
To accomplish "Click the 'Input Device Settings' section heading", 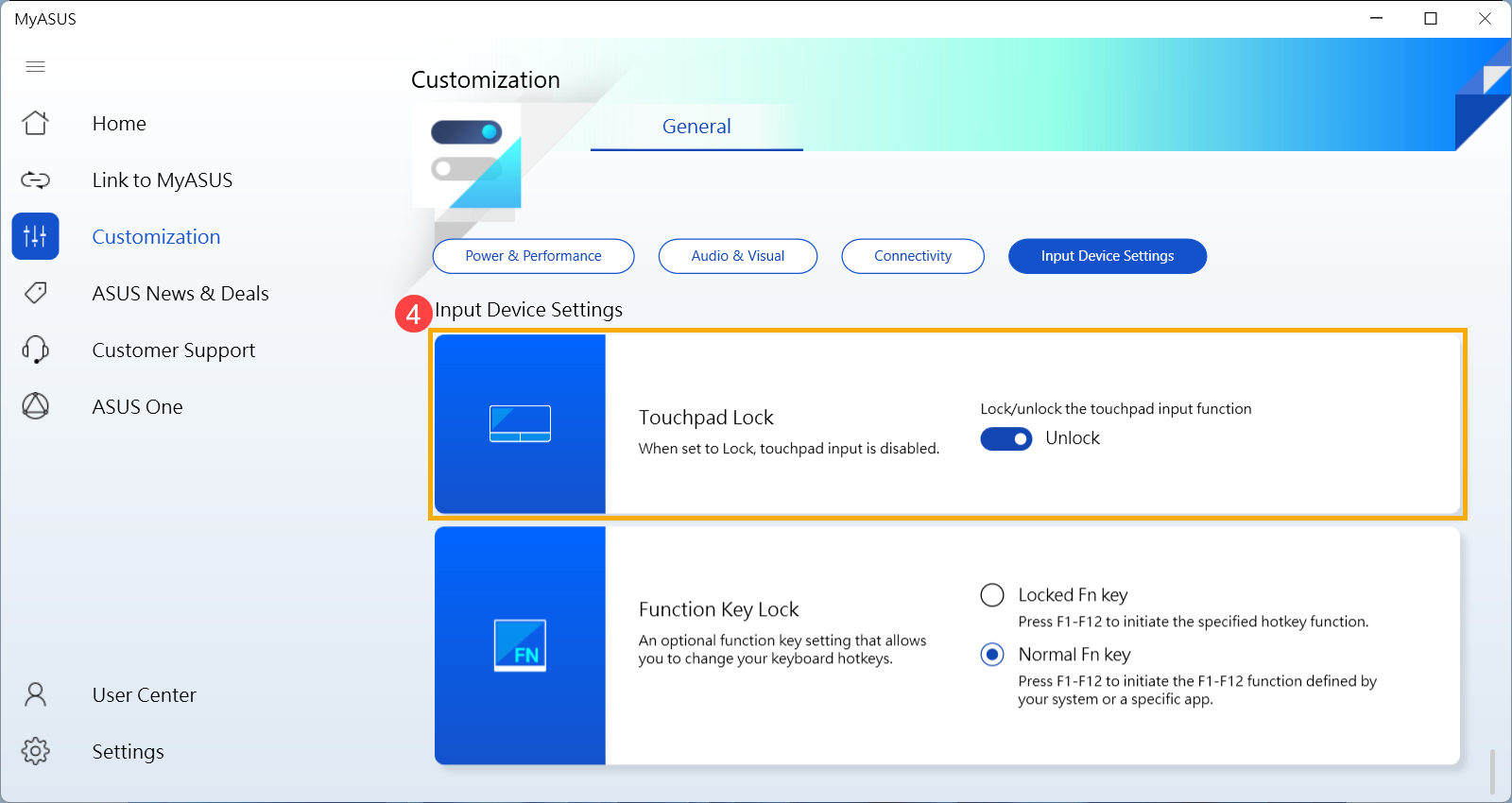I will 529,310.
